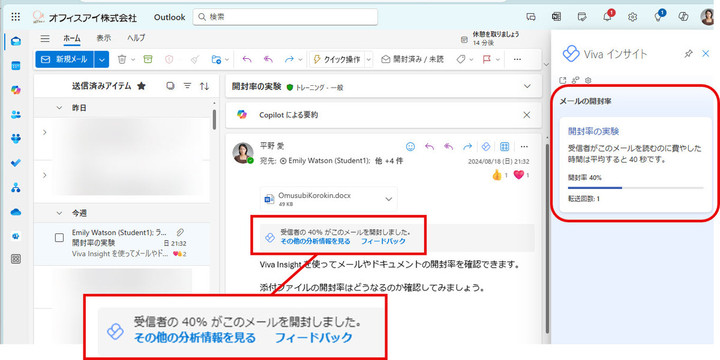Pin the Viva インサイト pane
Screen dimensions: 720x360
coord(688,54)
